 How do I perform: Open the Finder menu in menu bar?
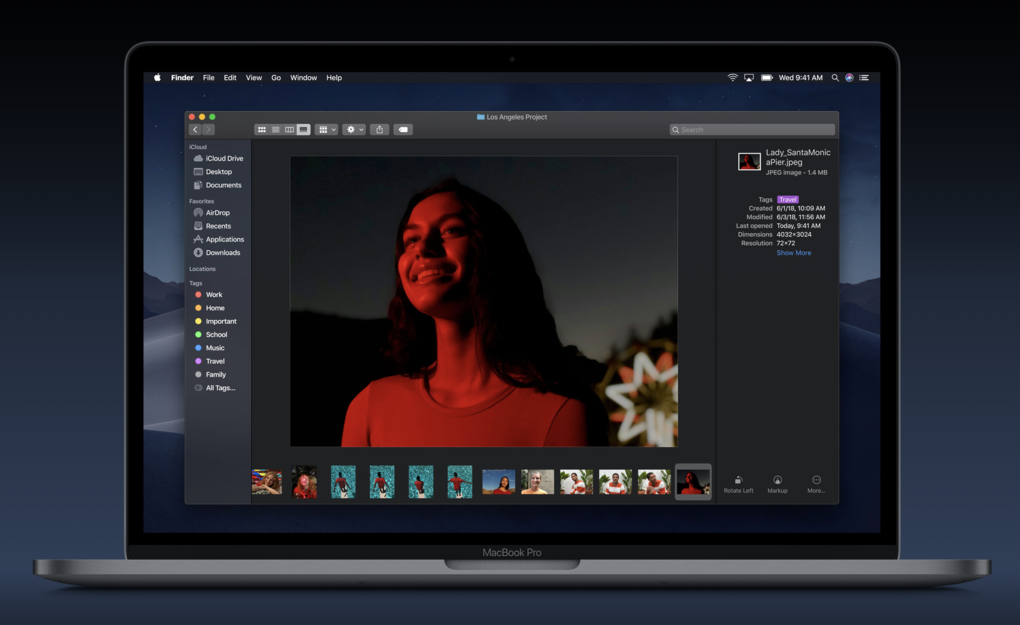pyautogui.click(x=182, y=77)
